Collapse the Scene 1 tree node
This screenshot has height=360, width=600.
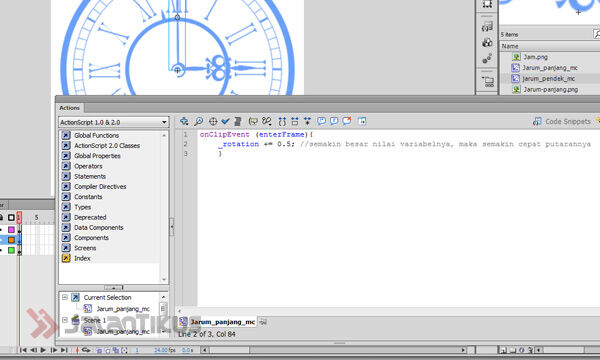tap(65, 320)
